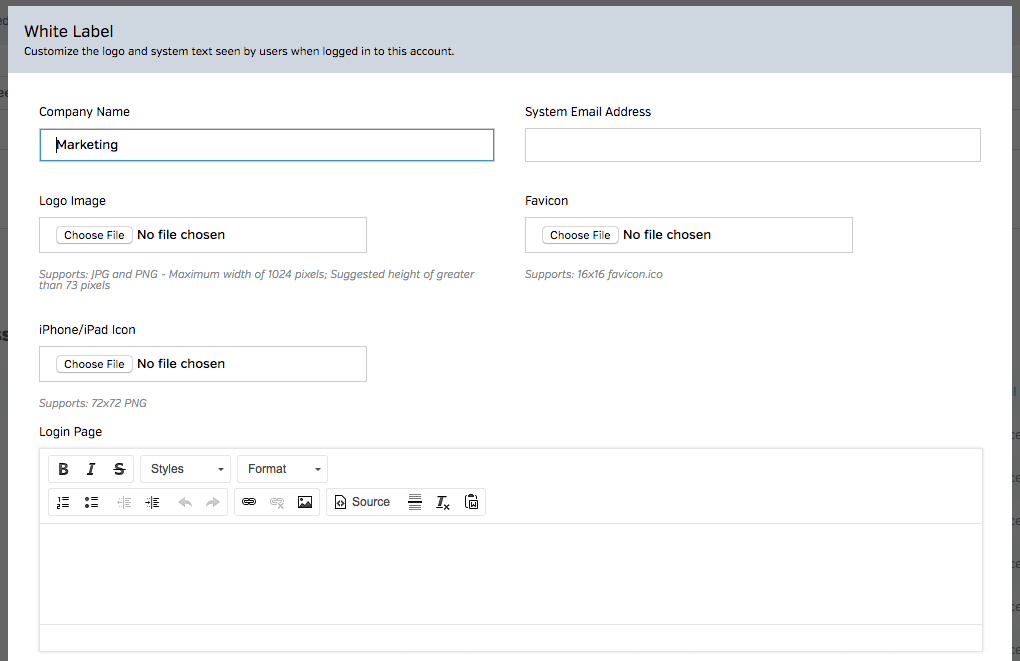The width and height of the screenshot is (1020, 661).
Task: Focus the Company Name field
Action: [267, 145]
